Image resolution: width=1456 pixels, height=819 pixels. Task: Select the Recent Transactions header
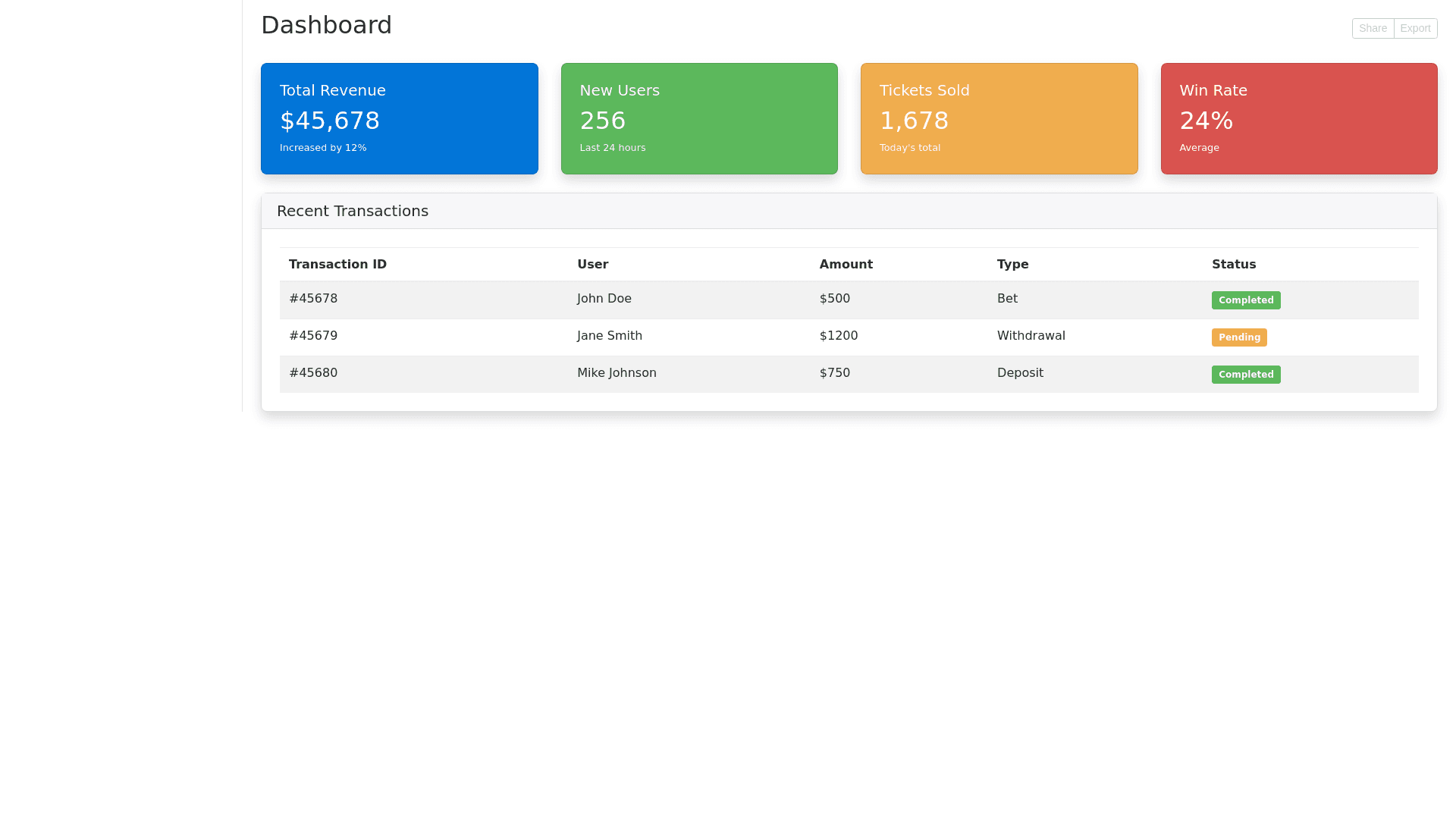[352, 211]
